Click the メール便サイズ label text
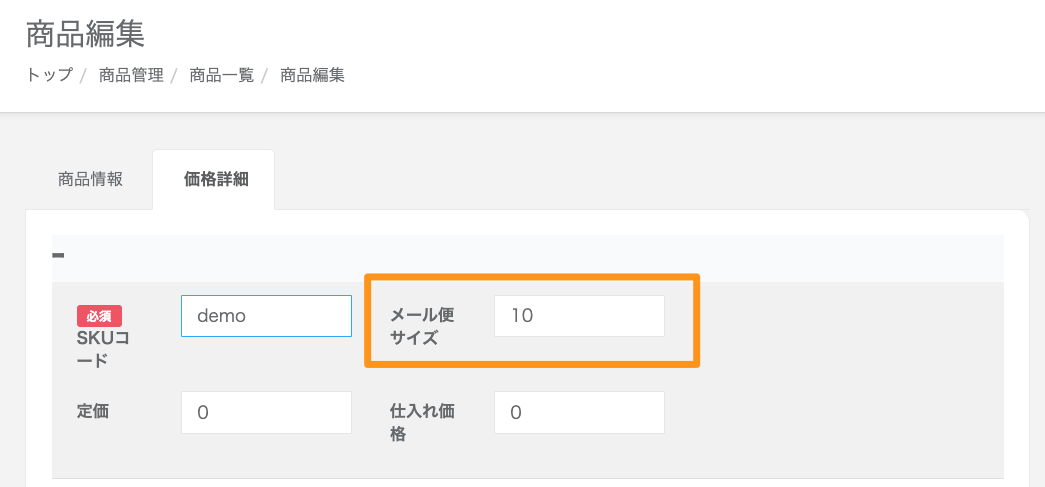Viewport: 1045px width, 487px height. coord(422,326)
